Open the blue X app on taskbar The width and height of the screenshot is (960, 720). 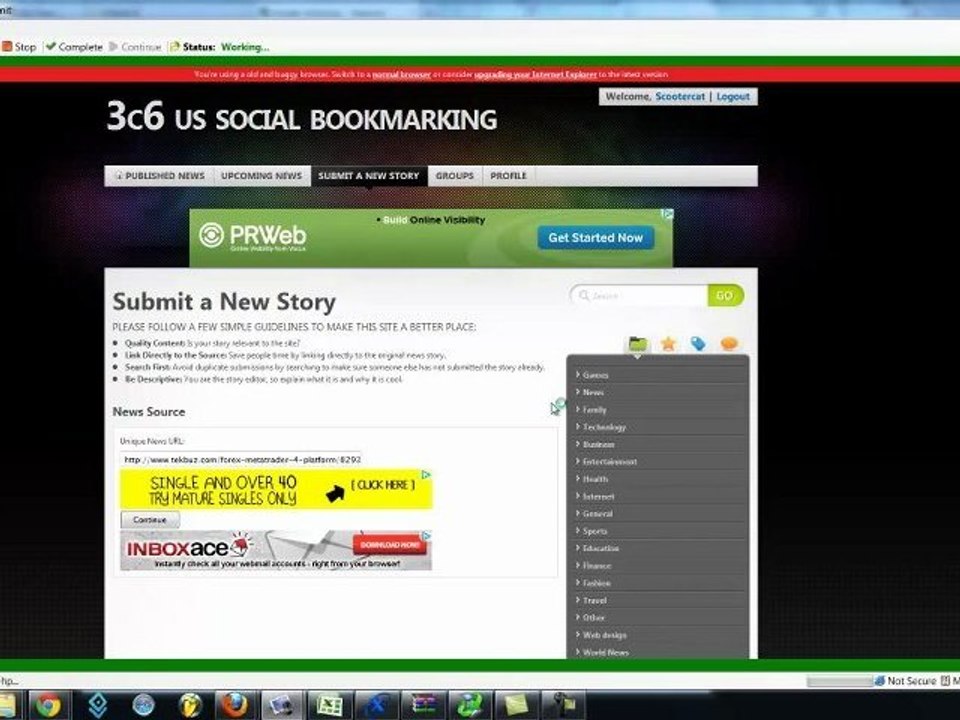pos(377,705)
